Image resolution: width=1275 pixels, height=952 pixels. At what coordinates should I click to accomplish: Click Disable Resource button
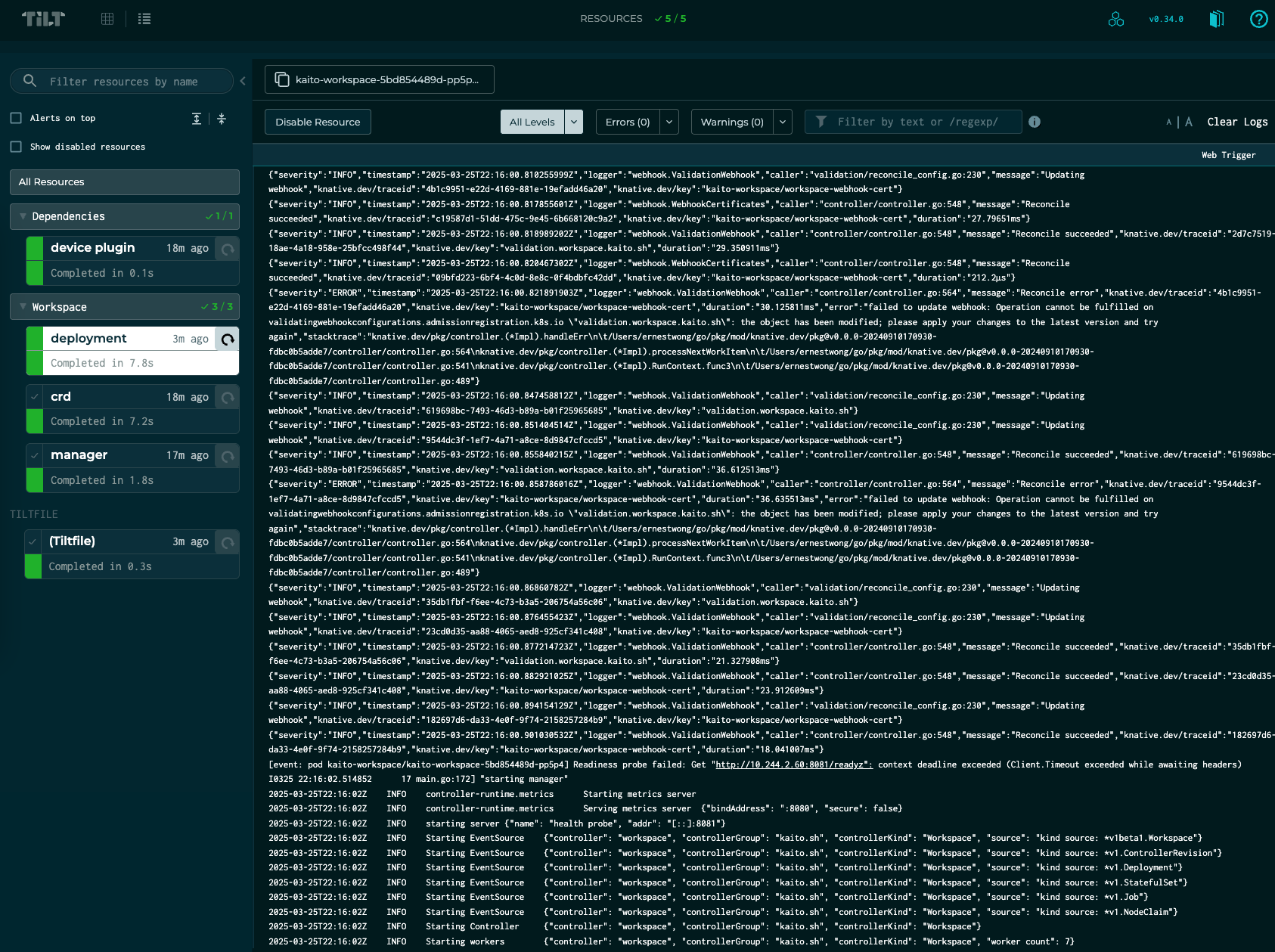318,122
